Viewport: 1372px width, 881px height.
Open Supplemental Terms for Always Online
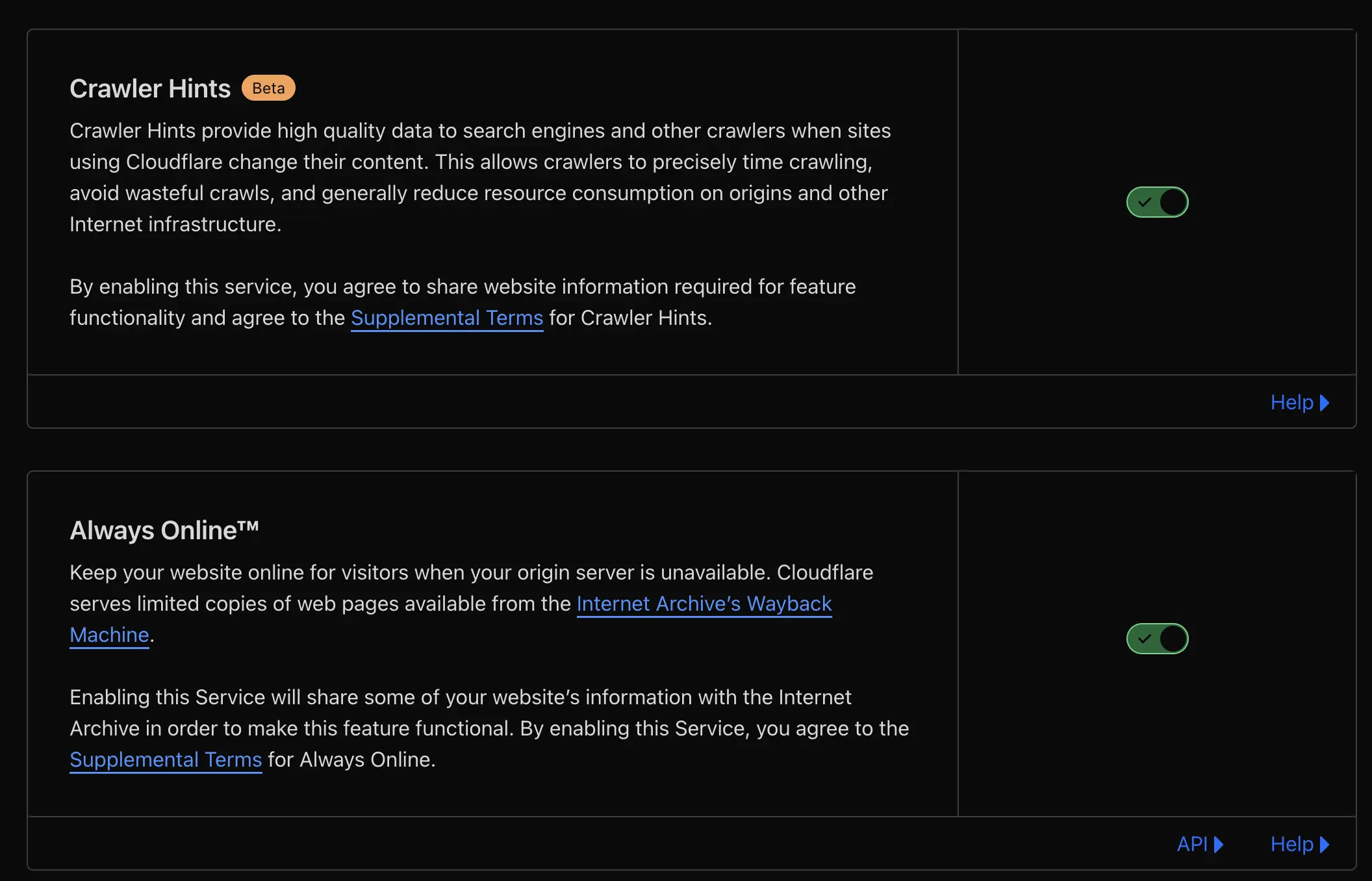coord(166,760)
